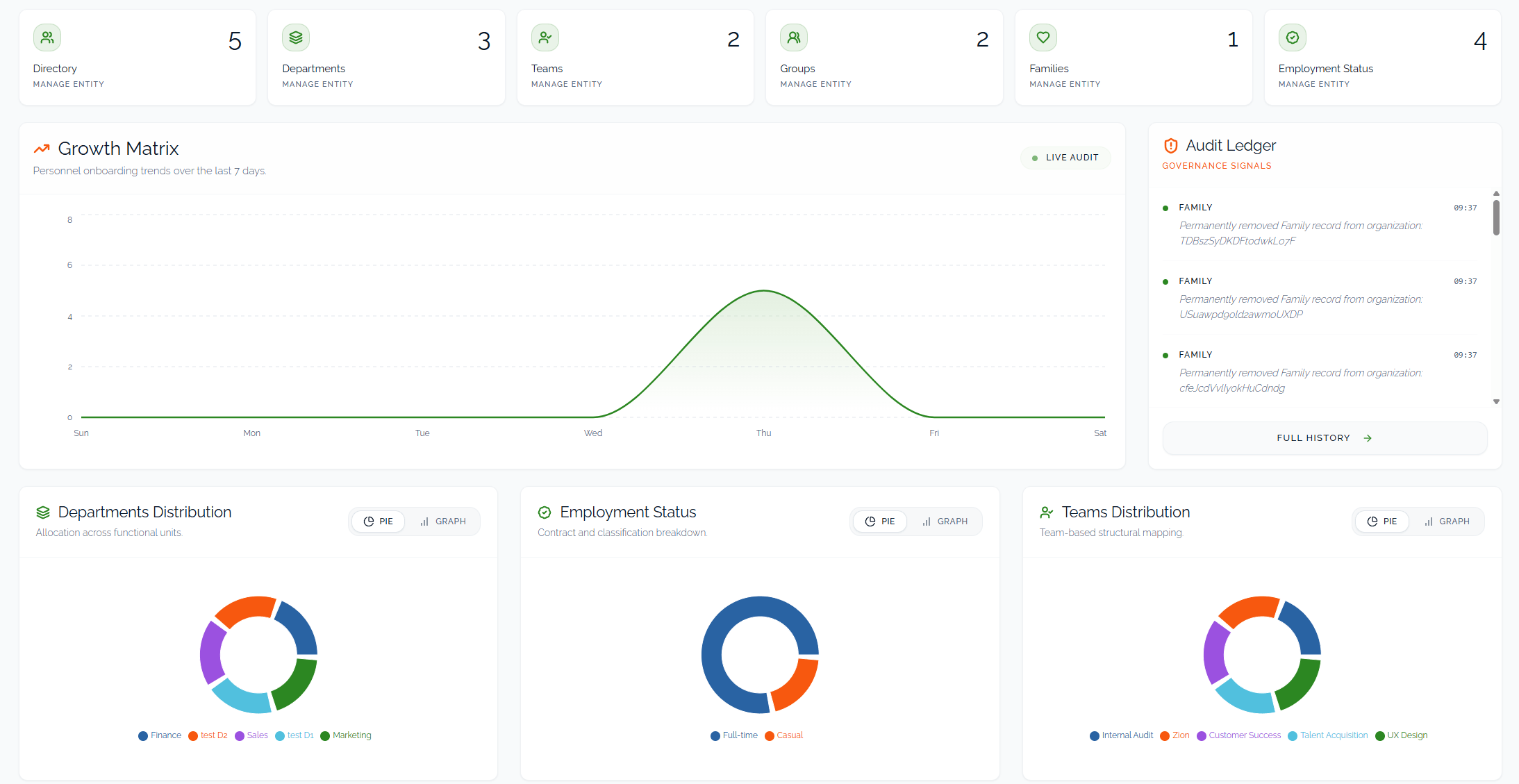Select Pie view for Departments Distribution

[379, 522]
